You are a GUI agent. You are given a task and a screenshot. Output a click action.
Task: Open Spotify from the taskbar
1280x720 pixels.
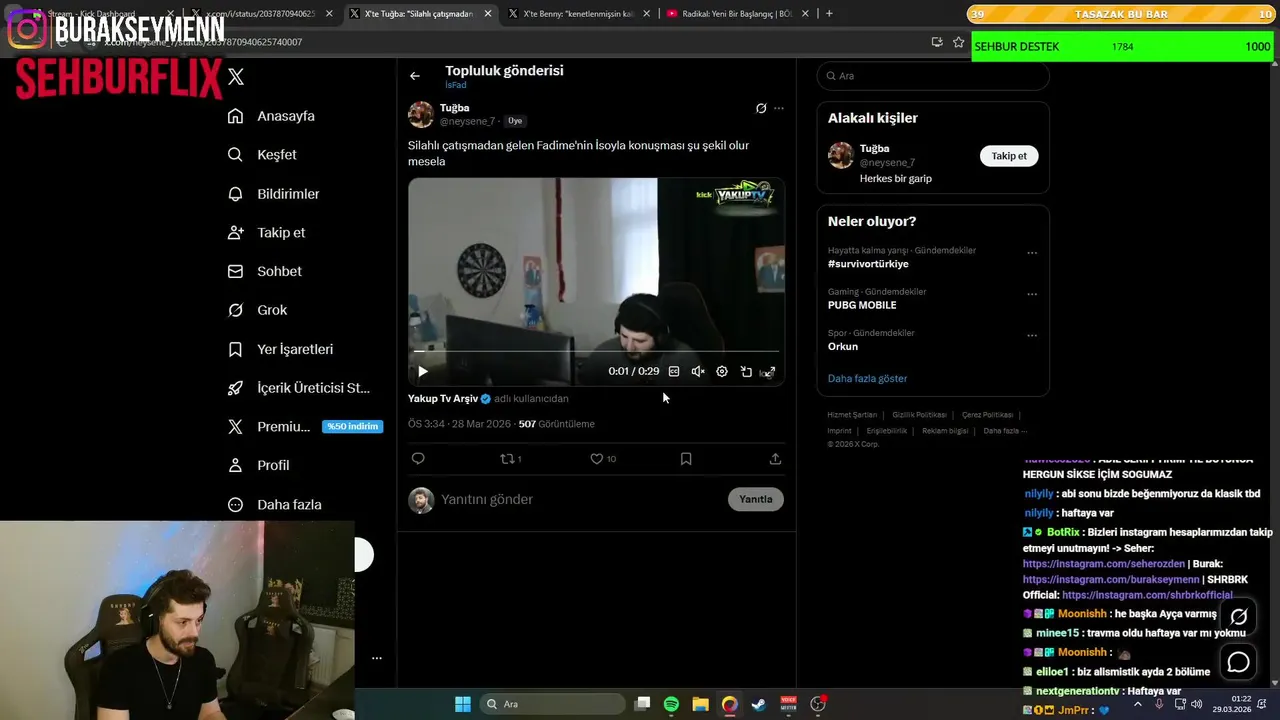[x=671, y=704]
